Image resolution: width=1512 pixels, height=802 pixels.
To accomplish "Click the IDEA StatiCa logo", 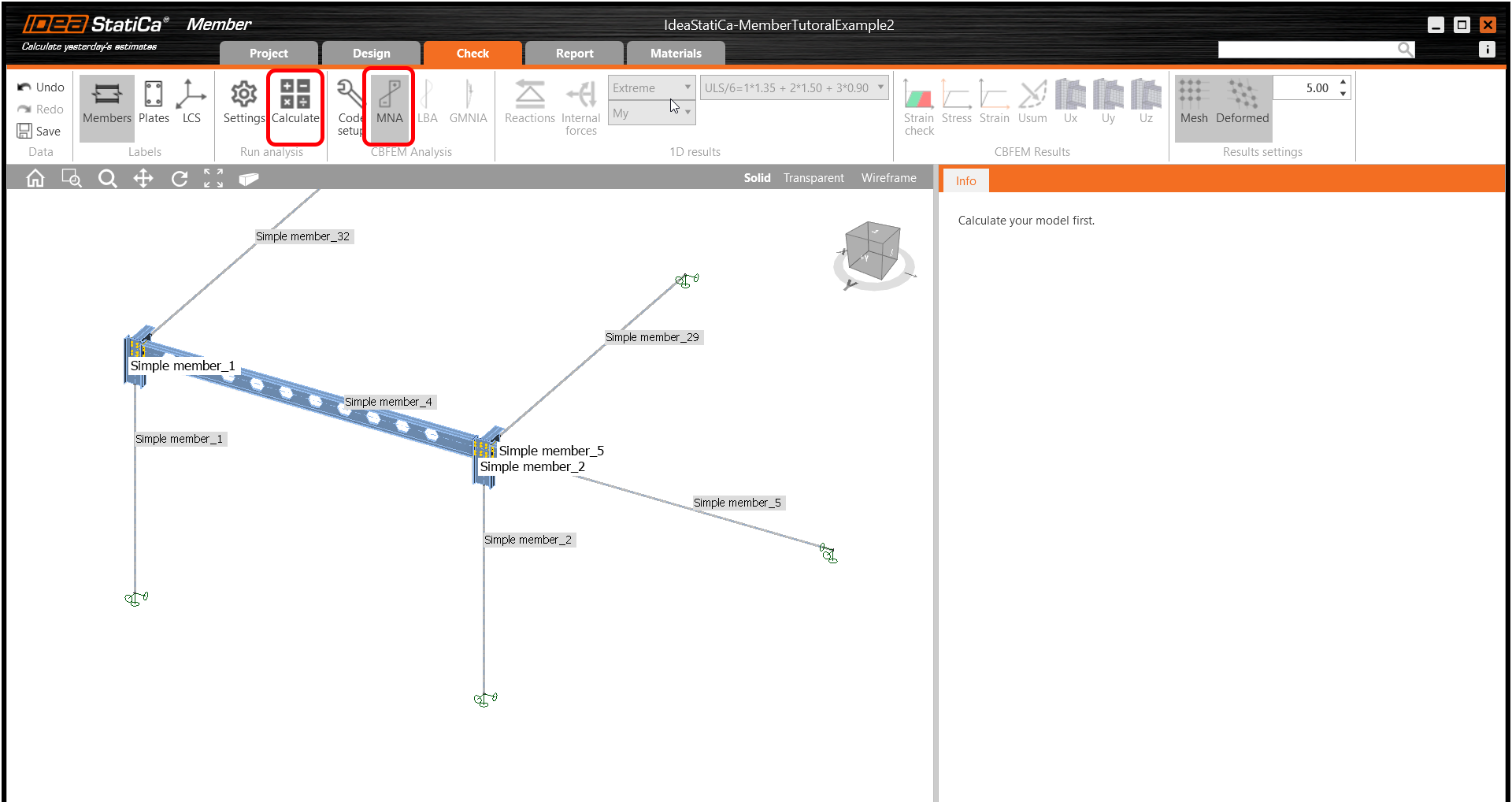I will coord(95,25).
